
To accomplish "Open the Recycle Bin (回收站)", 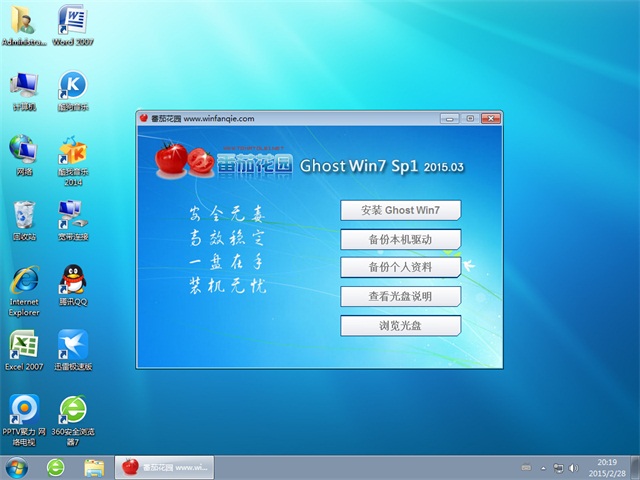I will click(x=23, y=216).
